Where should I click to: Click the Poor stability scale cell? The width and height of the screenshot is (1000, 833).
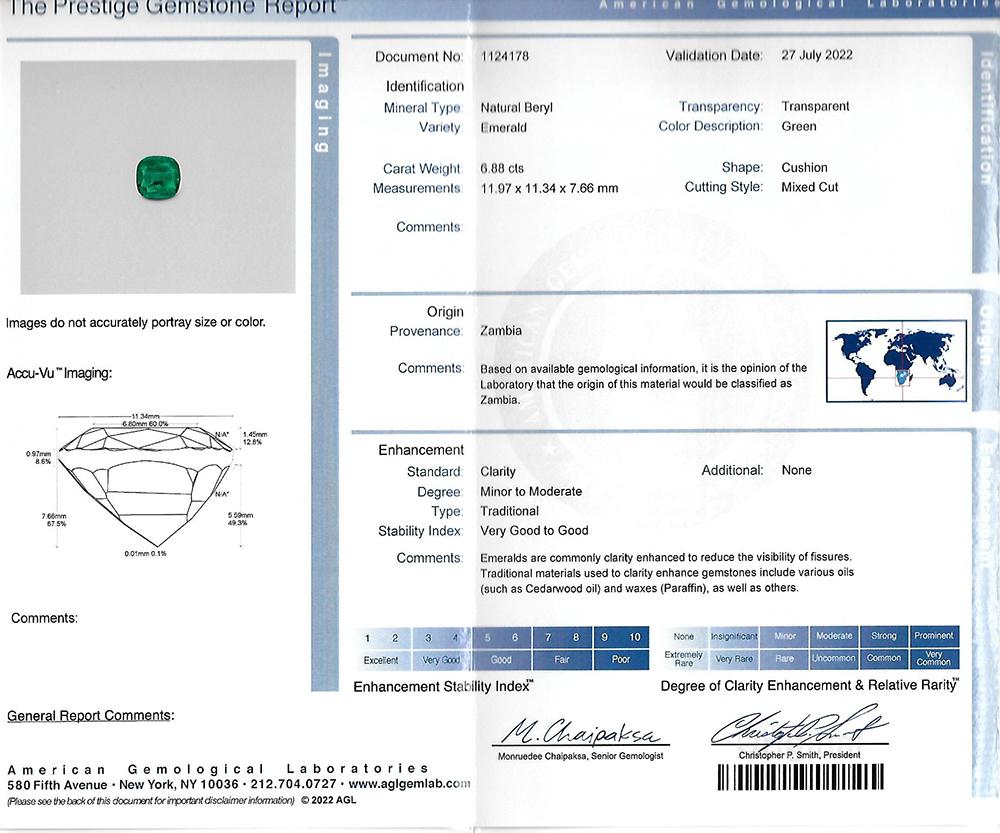tap(621, 660)
